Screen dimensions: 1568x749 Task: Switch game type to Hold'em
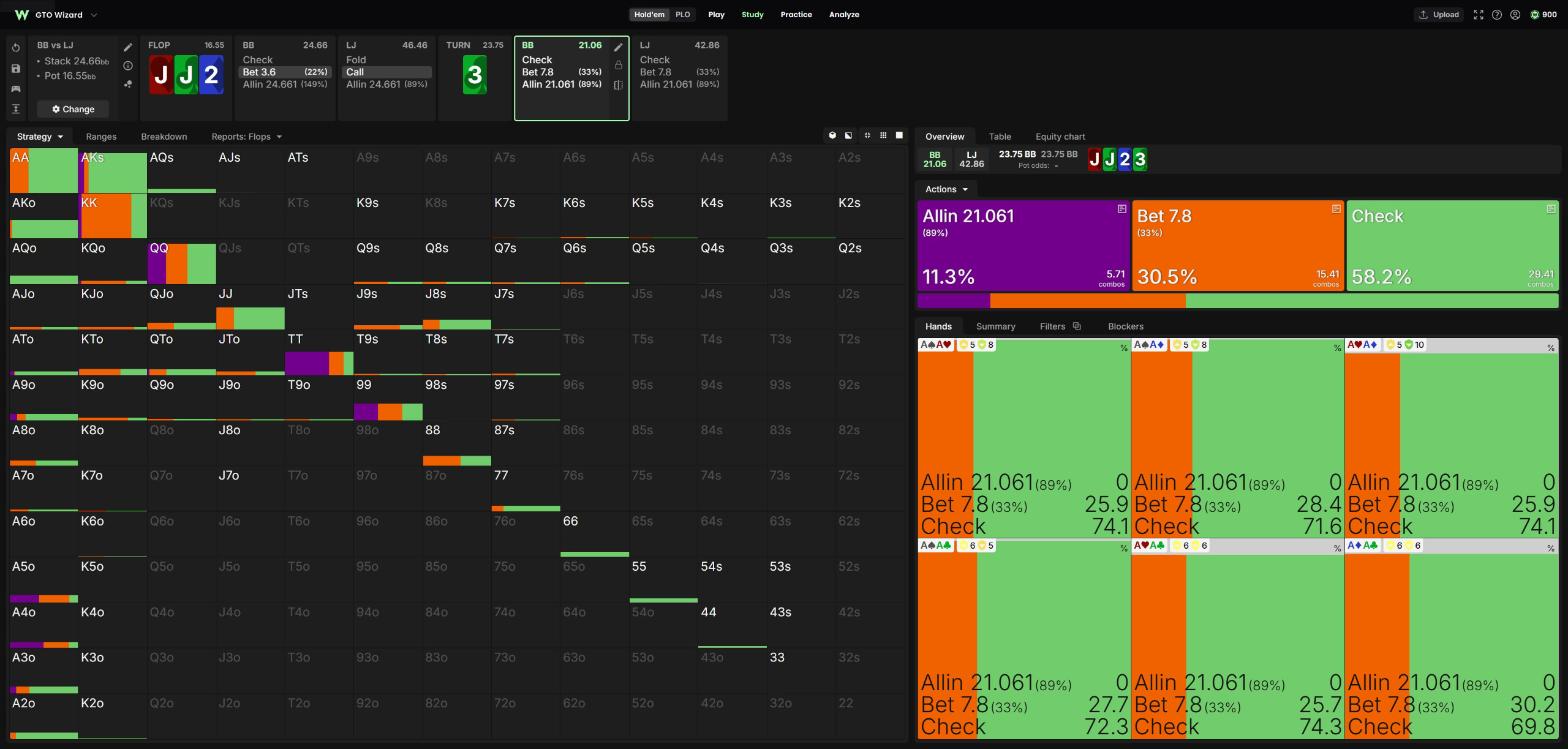click(649, 15)
